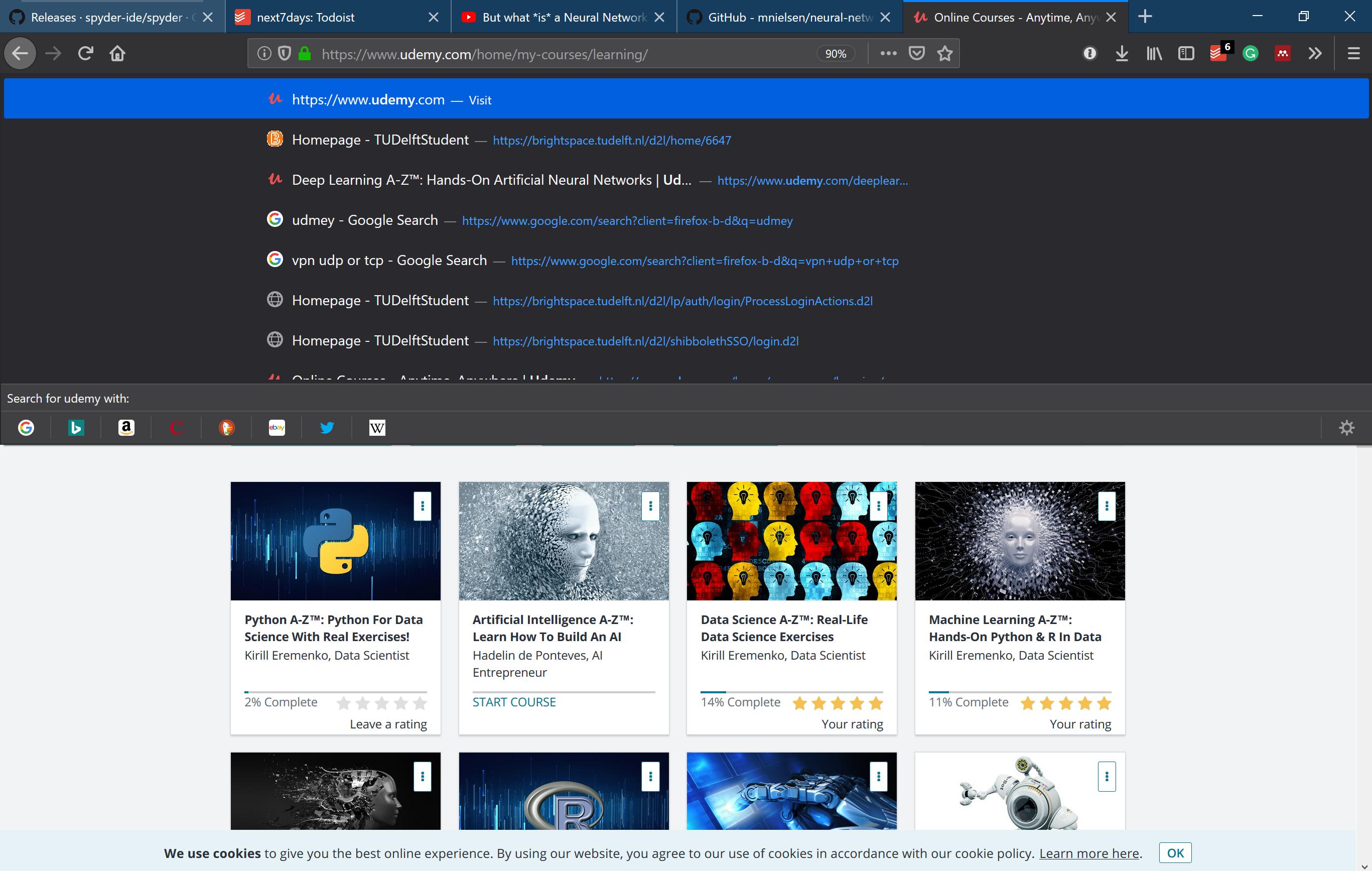
Task: Open the Todoist extension icon
Action: coord(1218,54)
